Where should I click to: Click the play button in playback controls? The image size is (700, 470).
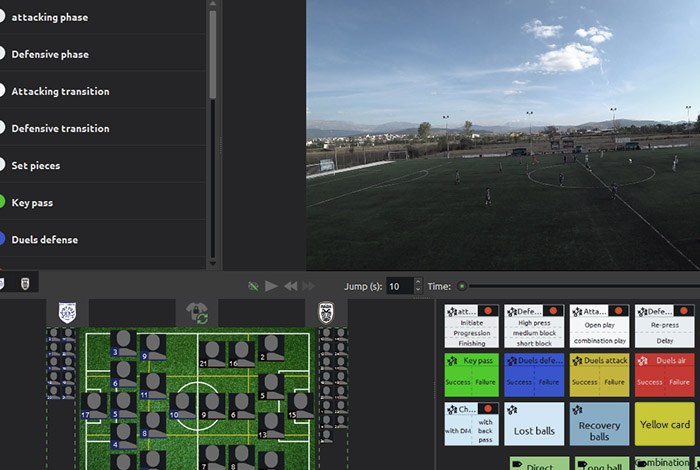pyautogui.click(x=271, y=286)
